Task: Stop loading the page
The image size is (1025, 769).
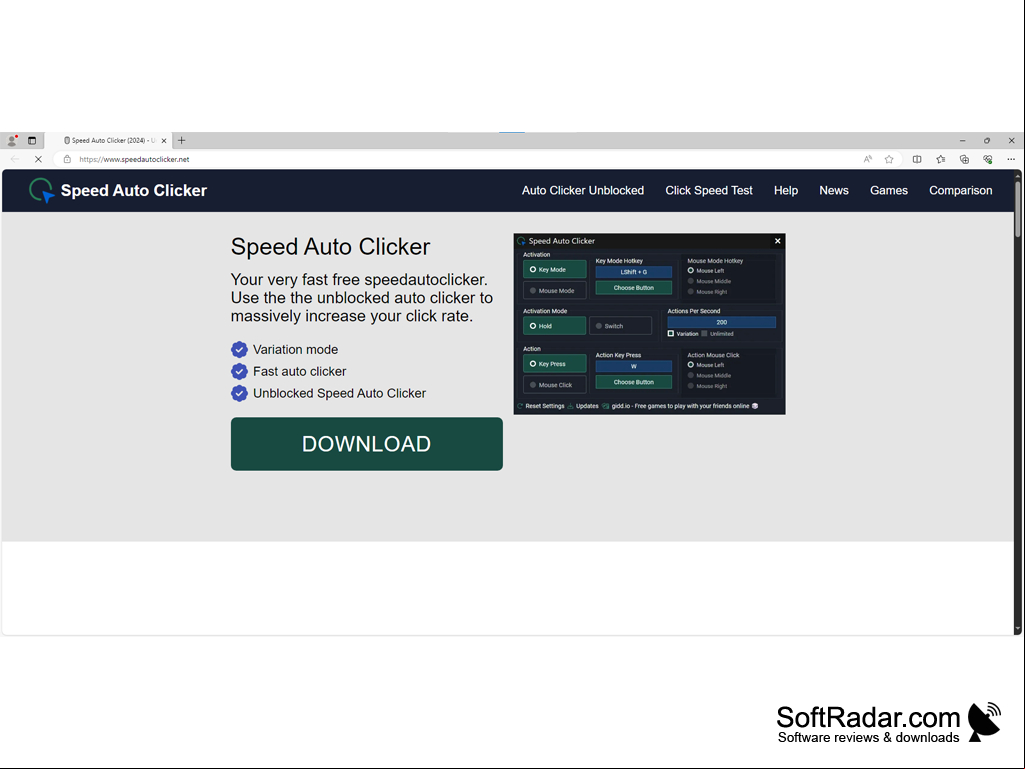Action: [x=38, y=159]
